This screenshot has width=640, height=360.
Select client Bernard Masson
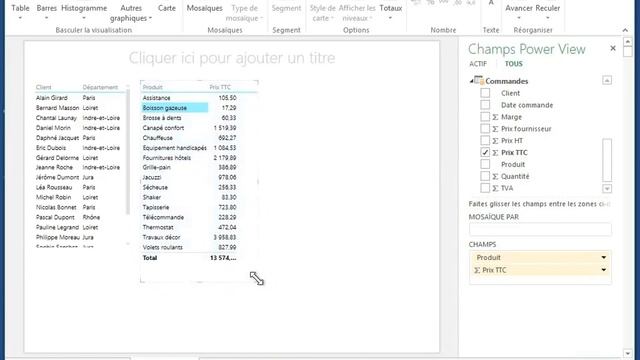tap(57, 108)
